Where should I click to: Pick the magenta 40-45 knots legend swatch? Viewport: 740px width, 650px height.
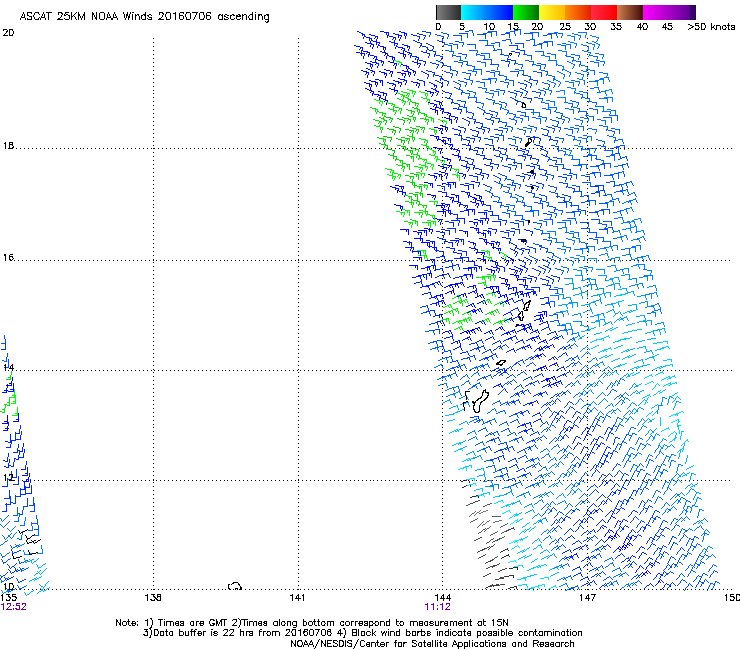[656, 12]
